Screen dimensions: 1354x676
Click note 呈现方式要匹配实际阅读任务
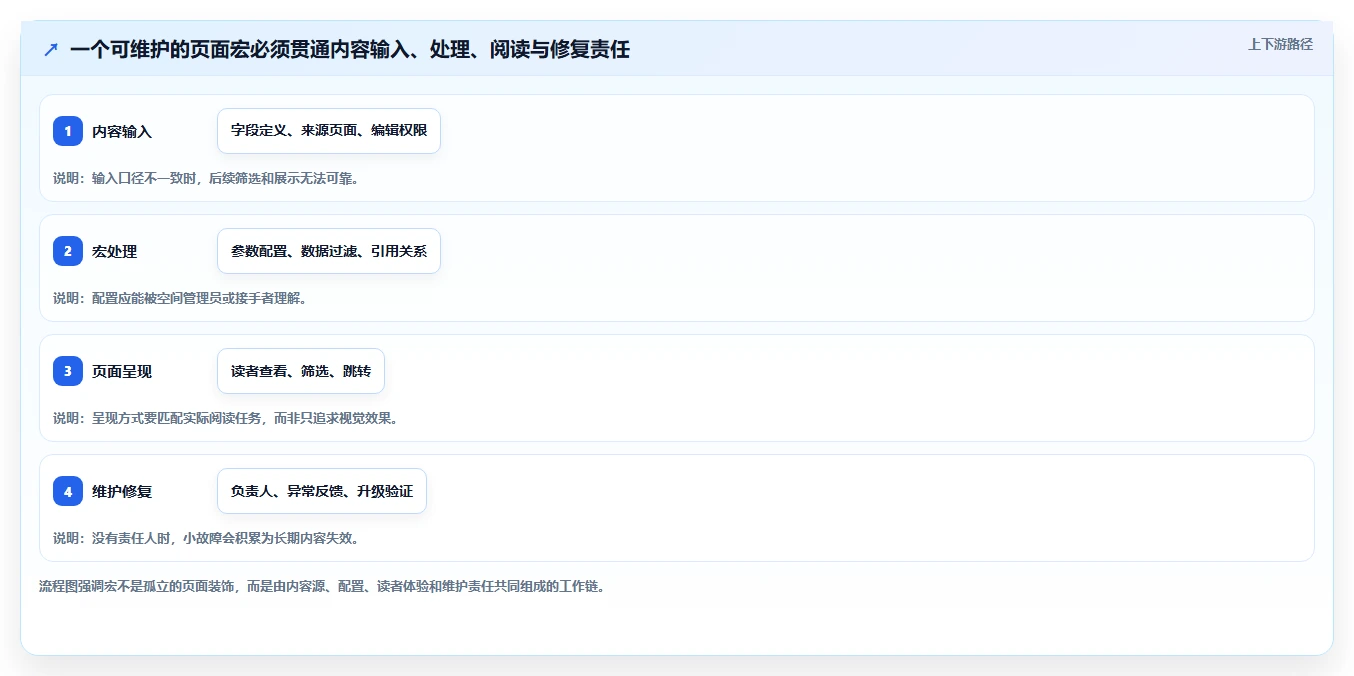[225, 418]
